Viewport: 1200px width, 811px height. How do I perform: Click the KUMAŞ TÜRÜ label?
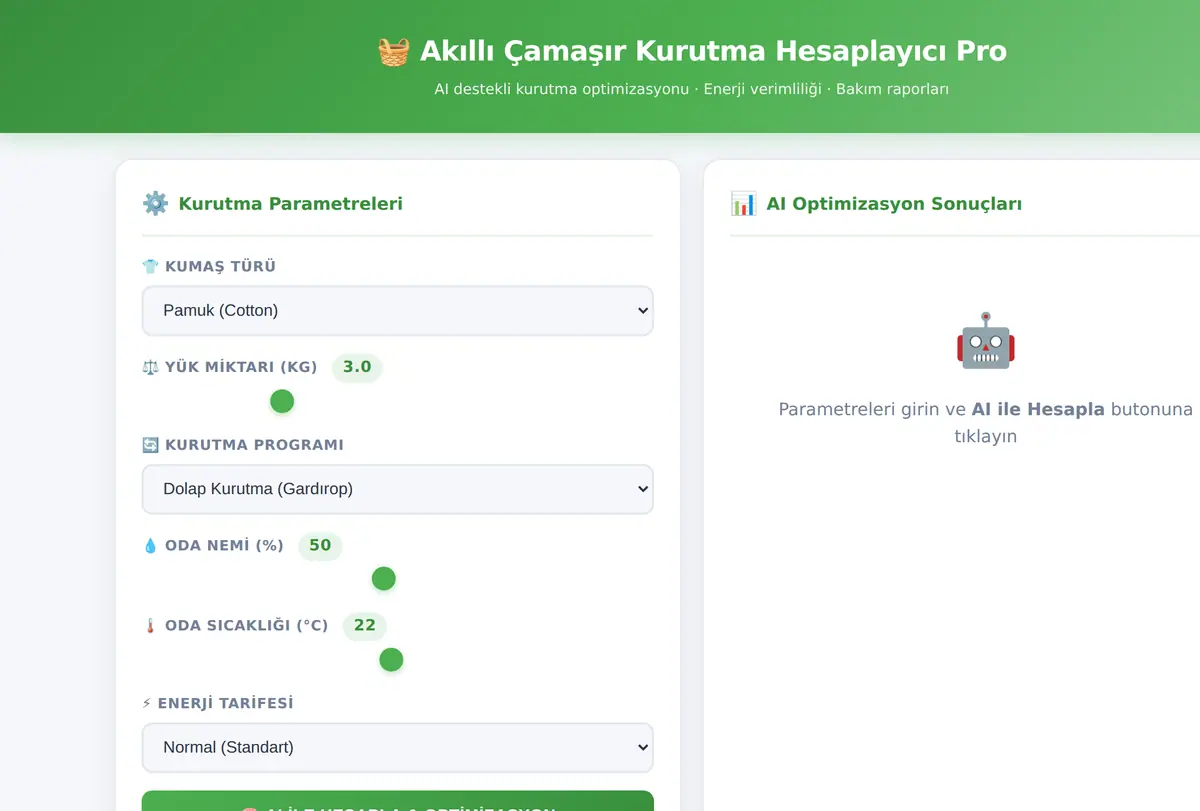point(220,267)
